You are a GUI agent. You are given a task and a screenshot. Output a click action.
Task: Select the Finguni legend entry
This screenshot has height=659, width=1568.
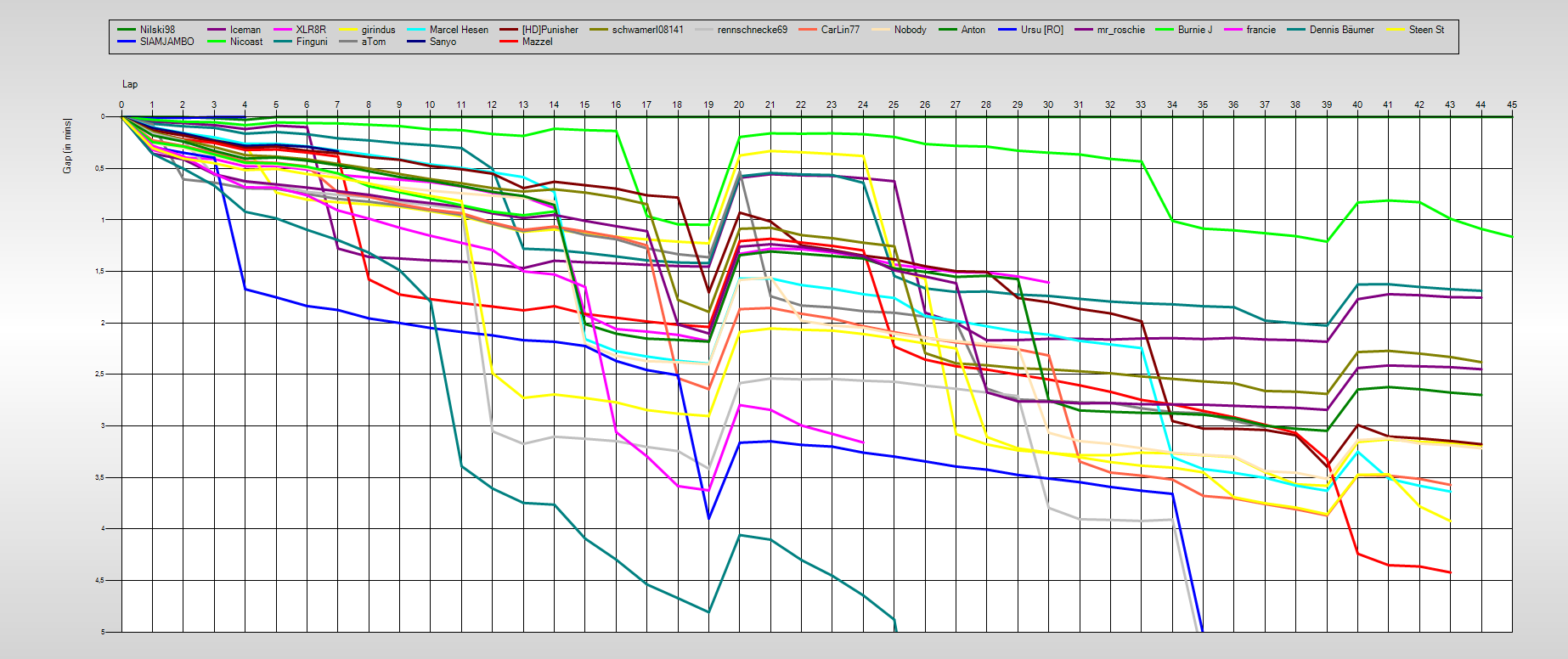pyautogui.click(x=311, y=42)
